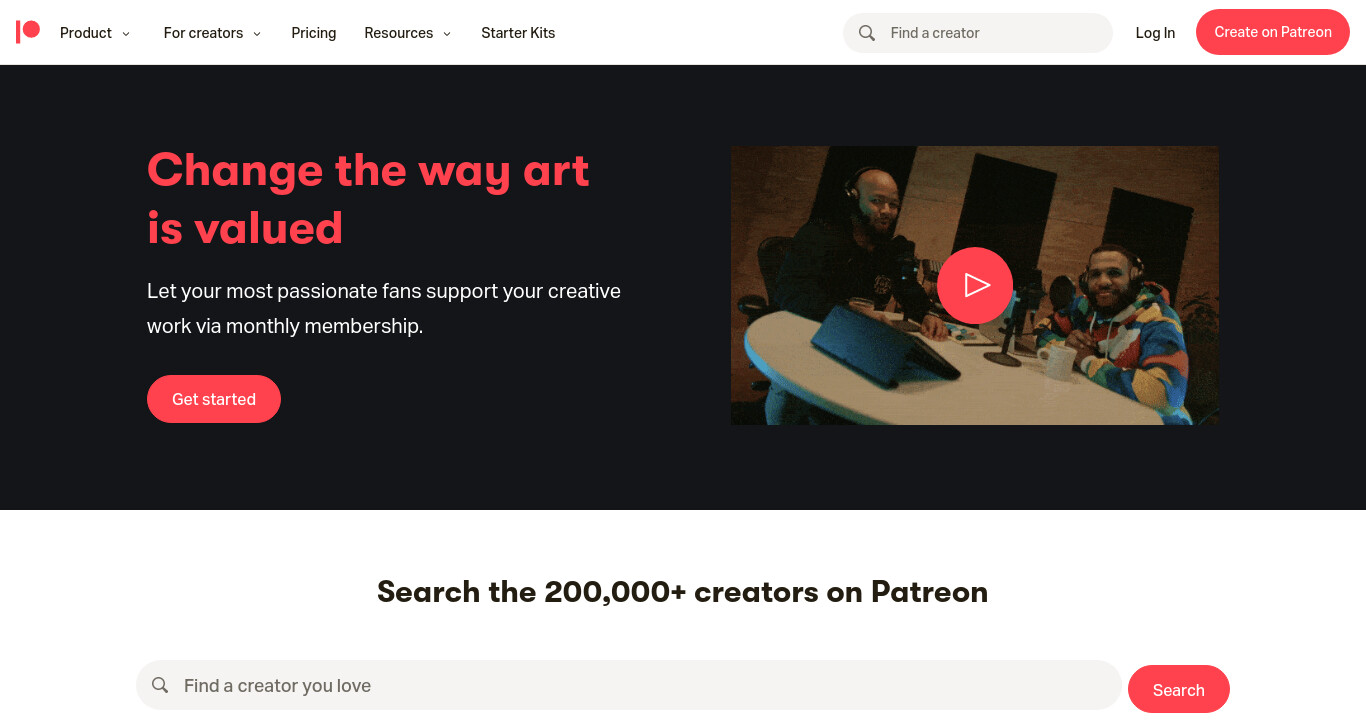Open the For creators menu

[212, 33]
